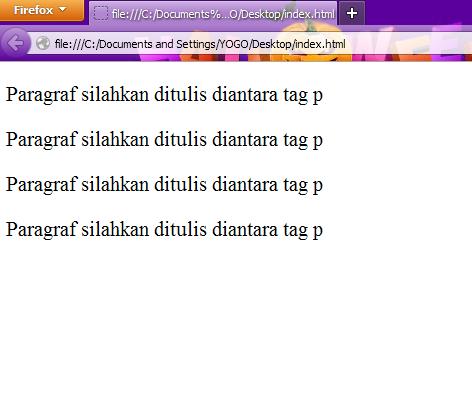Click the first 'Paragraf silahkan ditulis' paragraph
Image resolution: width=472 pixels, height=399 pixels.
164,94
